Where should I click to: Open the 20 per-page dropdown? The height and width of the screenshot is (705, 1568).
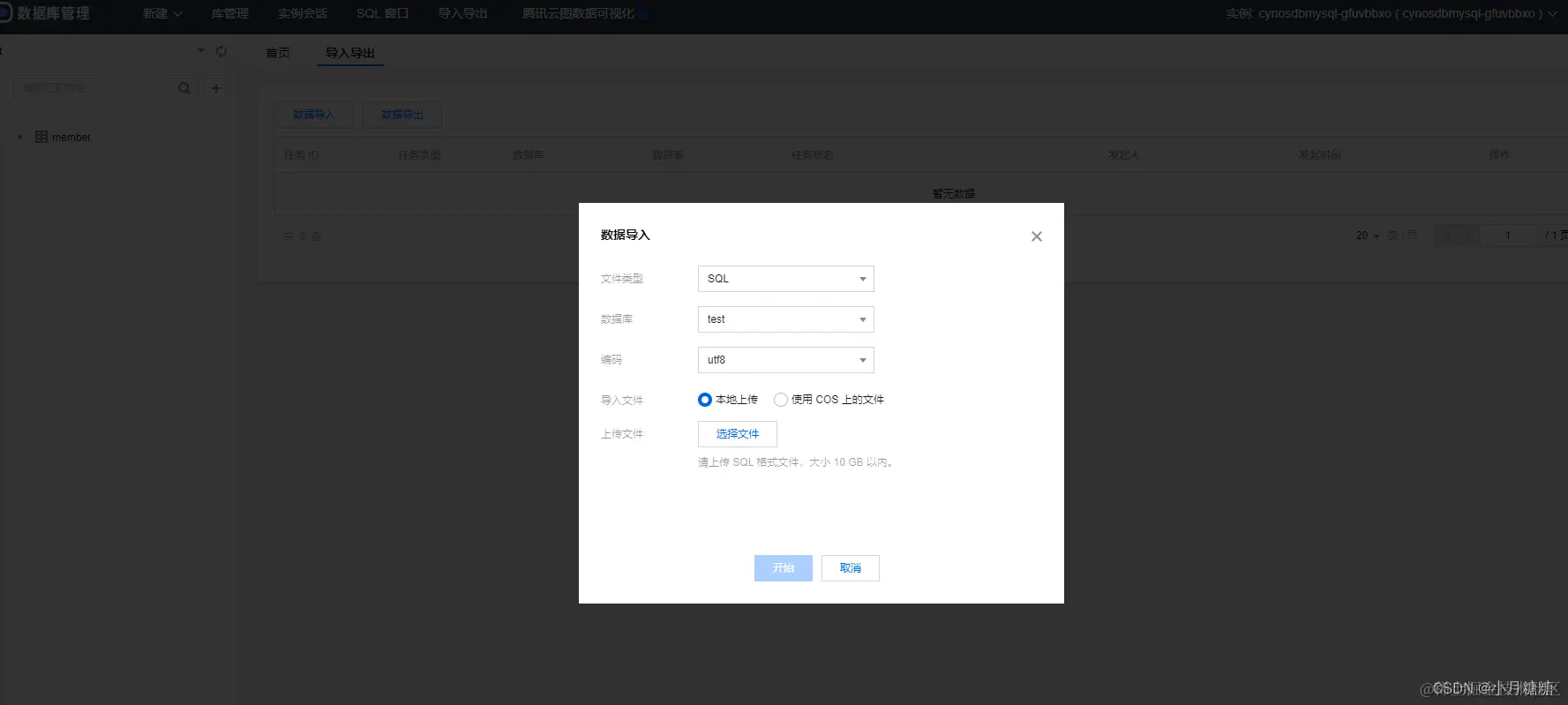(1367, 236)
